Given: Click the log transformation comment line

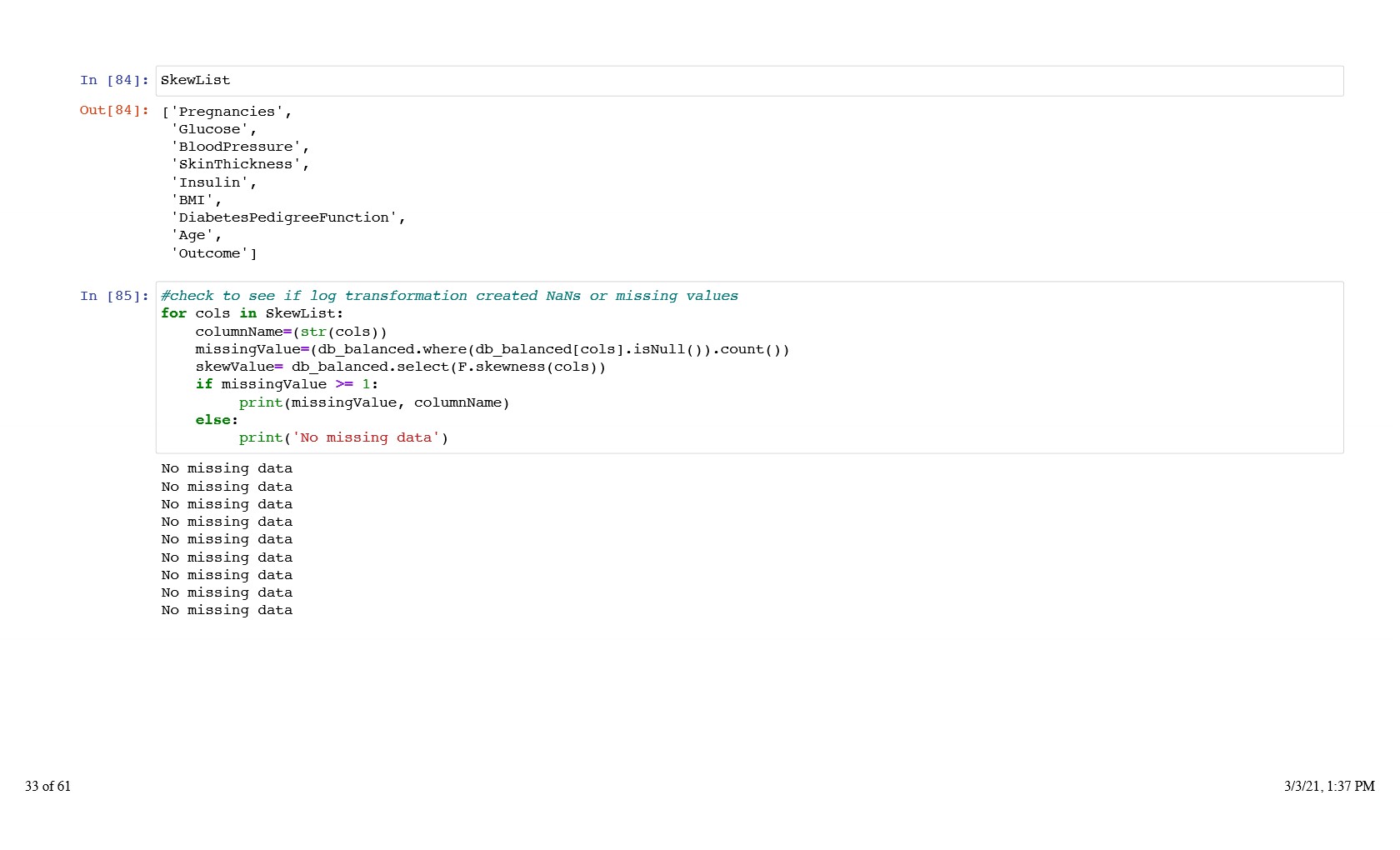Looking at the screenshot, I should (449, 297).
